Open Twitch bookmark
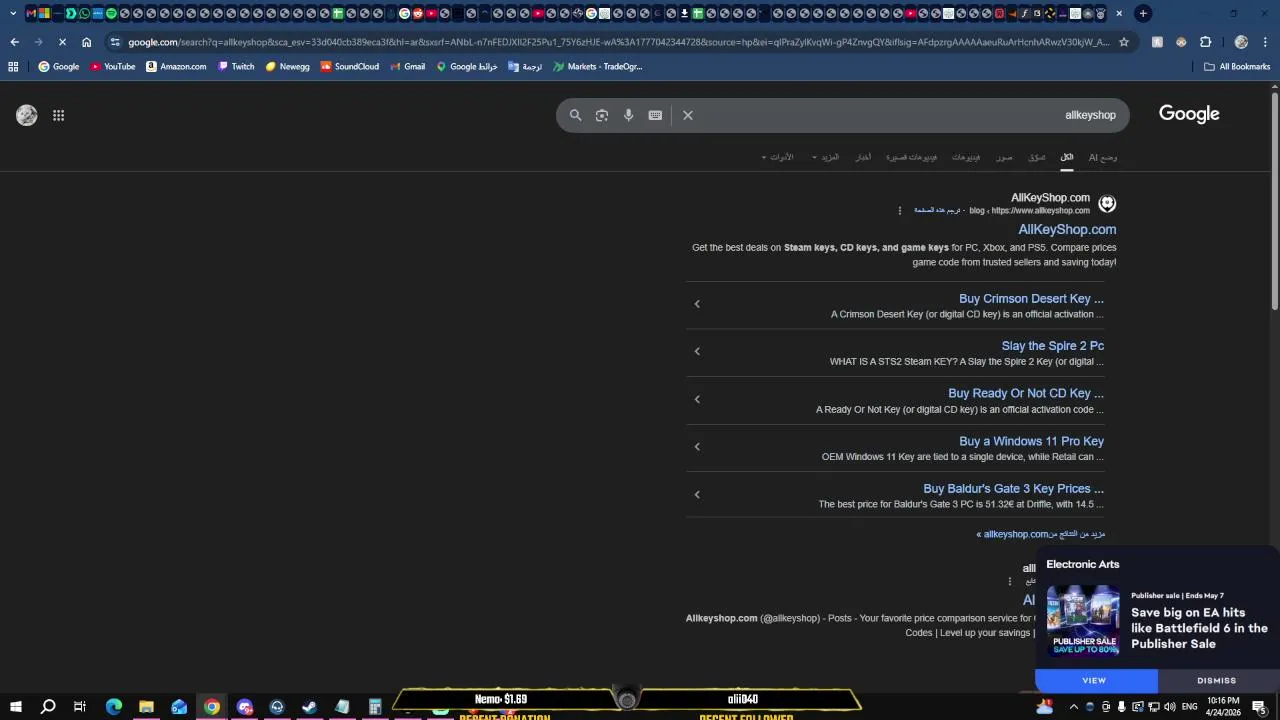 (x=236, y=67)
